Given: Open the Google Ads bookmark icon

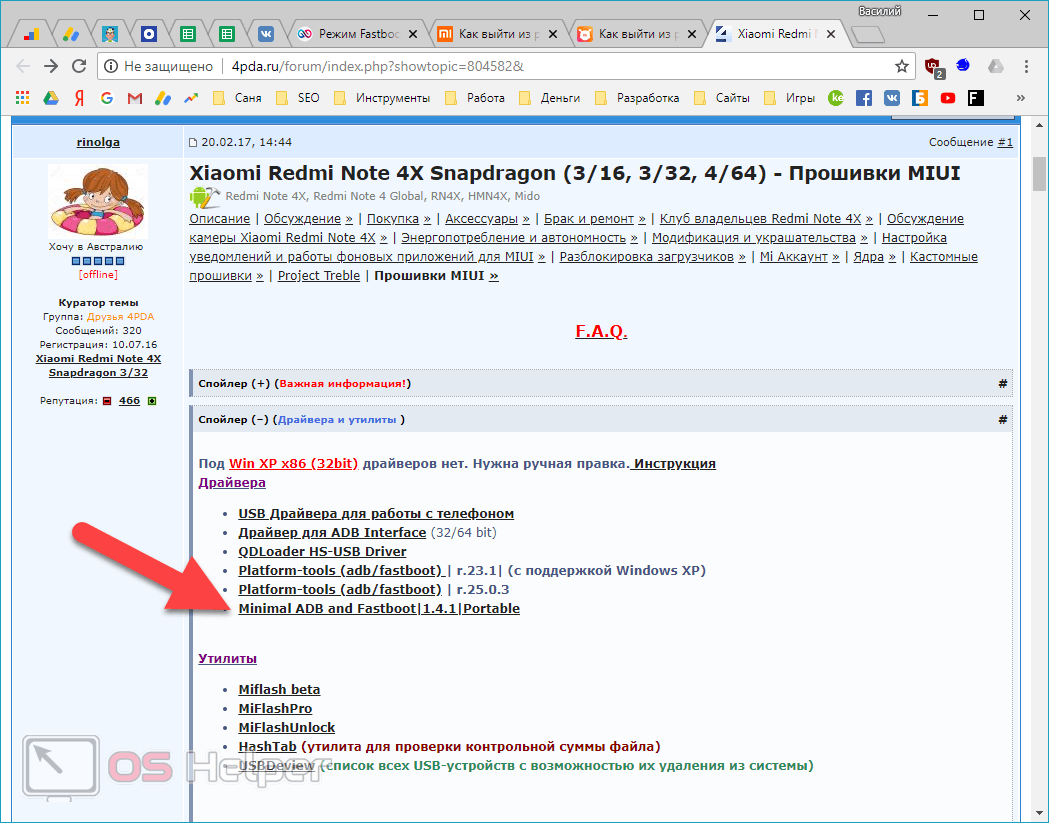Looking at the screenshot, I should tap(163, 98).
